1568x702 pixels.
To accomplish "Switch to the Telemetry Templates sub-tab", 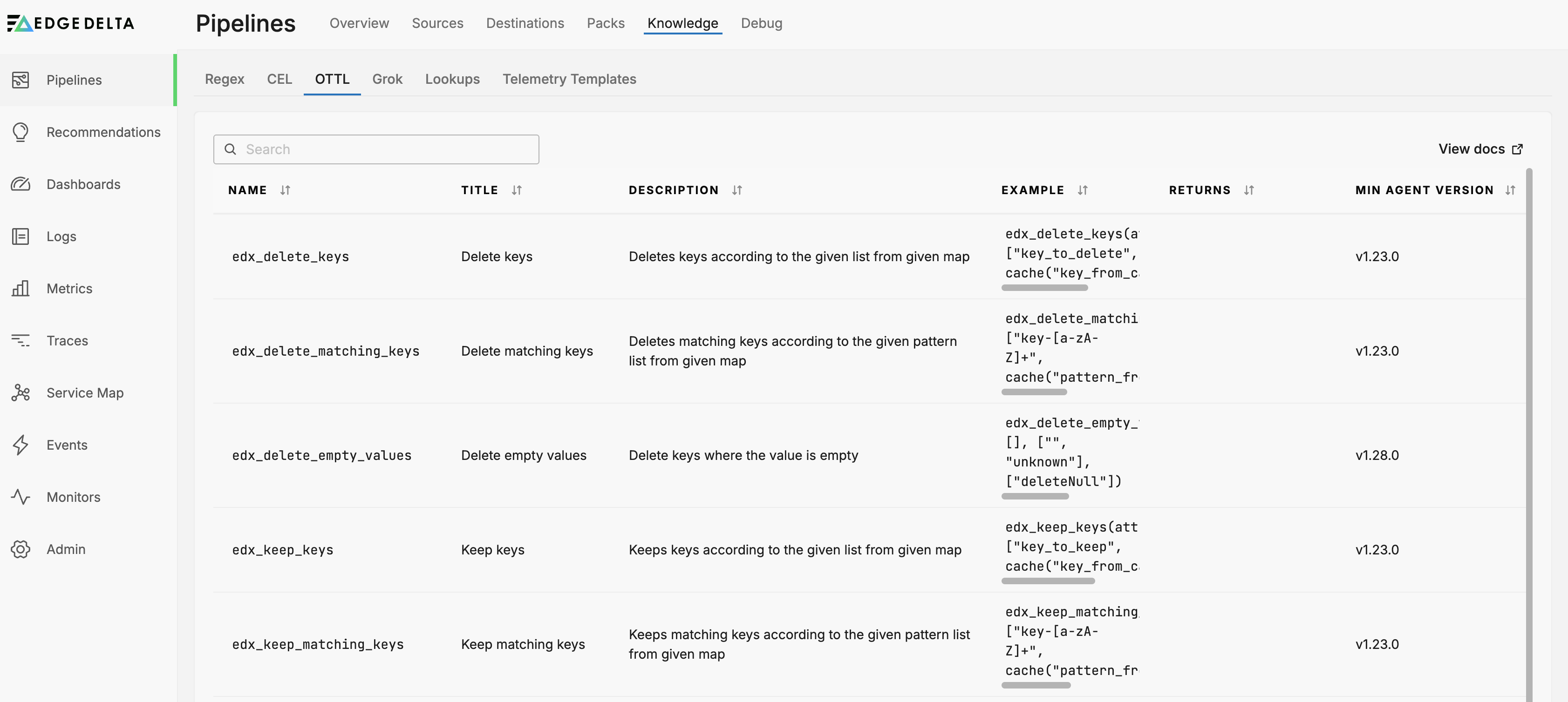I will coord(569,79).
